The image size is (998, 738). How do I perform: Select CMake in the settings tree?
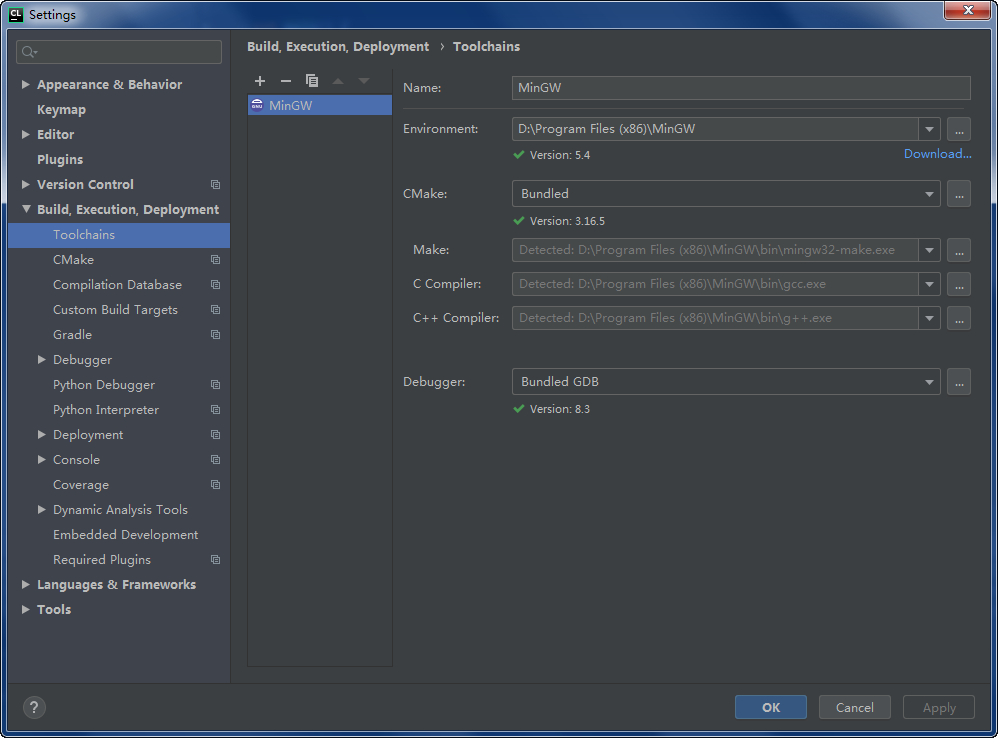coord(73,260)
